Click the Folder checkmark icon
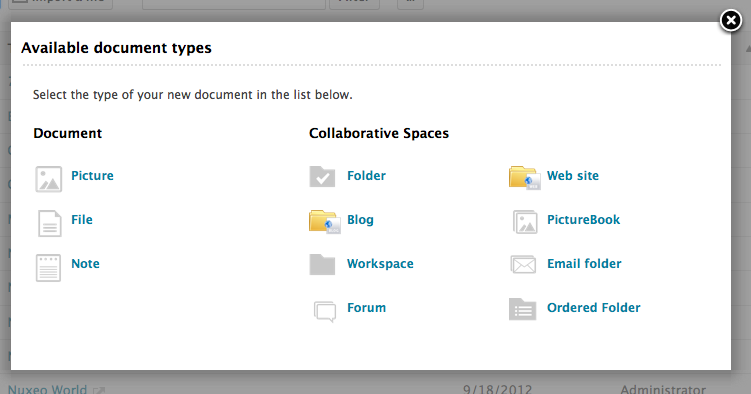The height and width of the screenshot is (394, 751). 322,177
